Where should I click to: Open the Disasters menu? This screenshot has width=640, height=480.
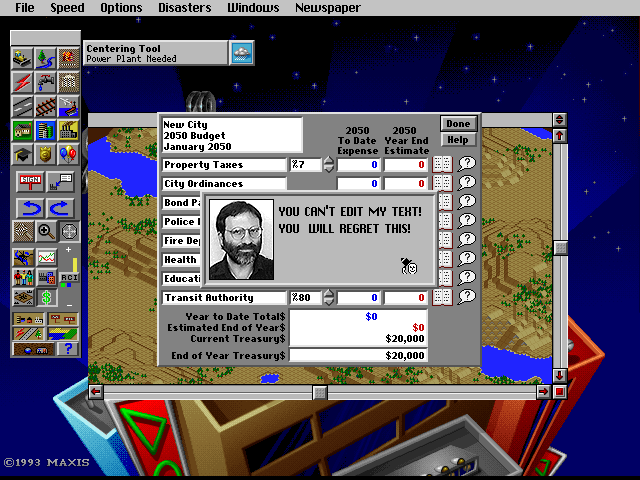pyautogui.click(x=185, y=8)
